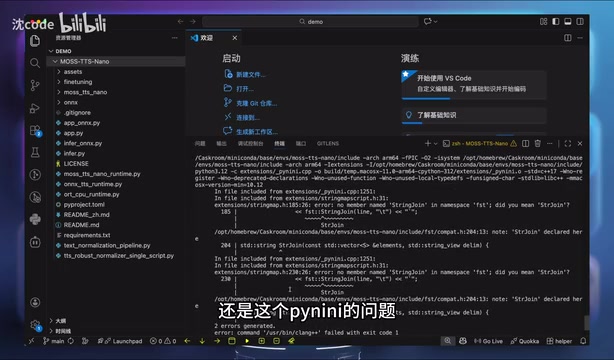
Task: Click Go Live in the status bar
Action: pos(489,341)
